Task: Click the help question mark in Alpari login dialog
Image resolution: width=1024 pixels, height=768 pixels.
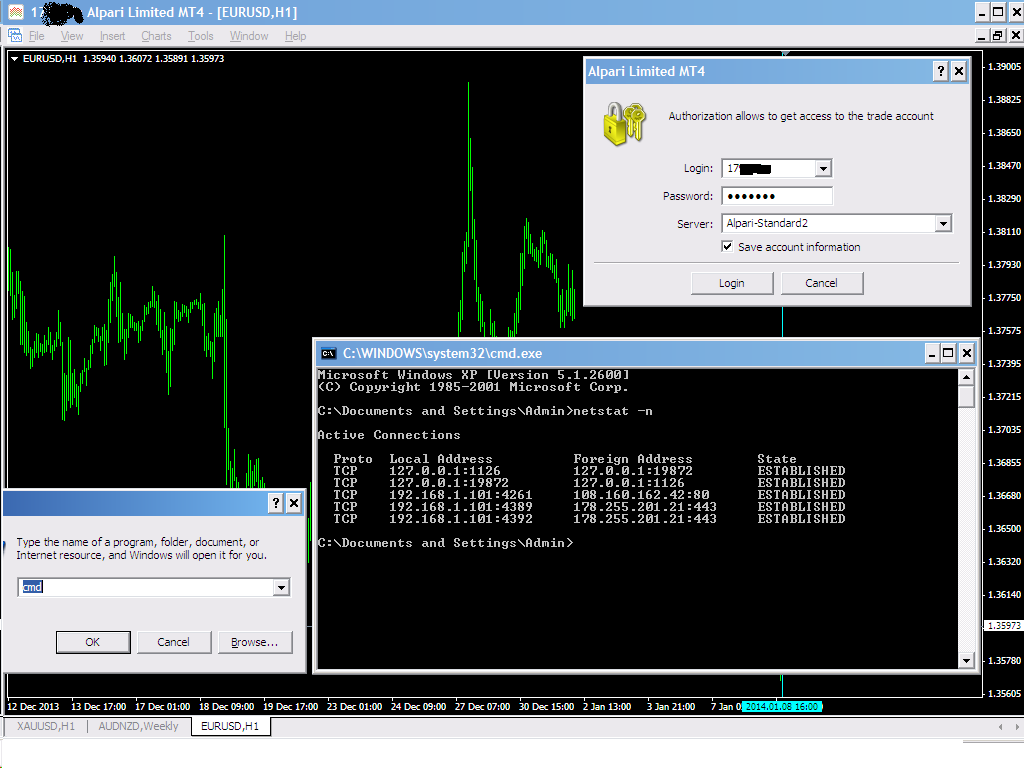Action: (940, 71)
